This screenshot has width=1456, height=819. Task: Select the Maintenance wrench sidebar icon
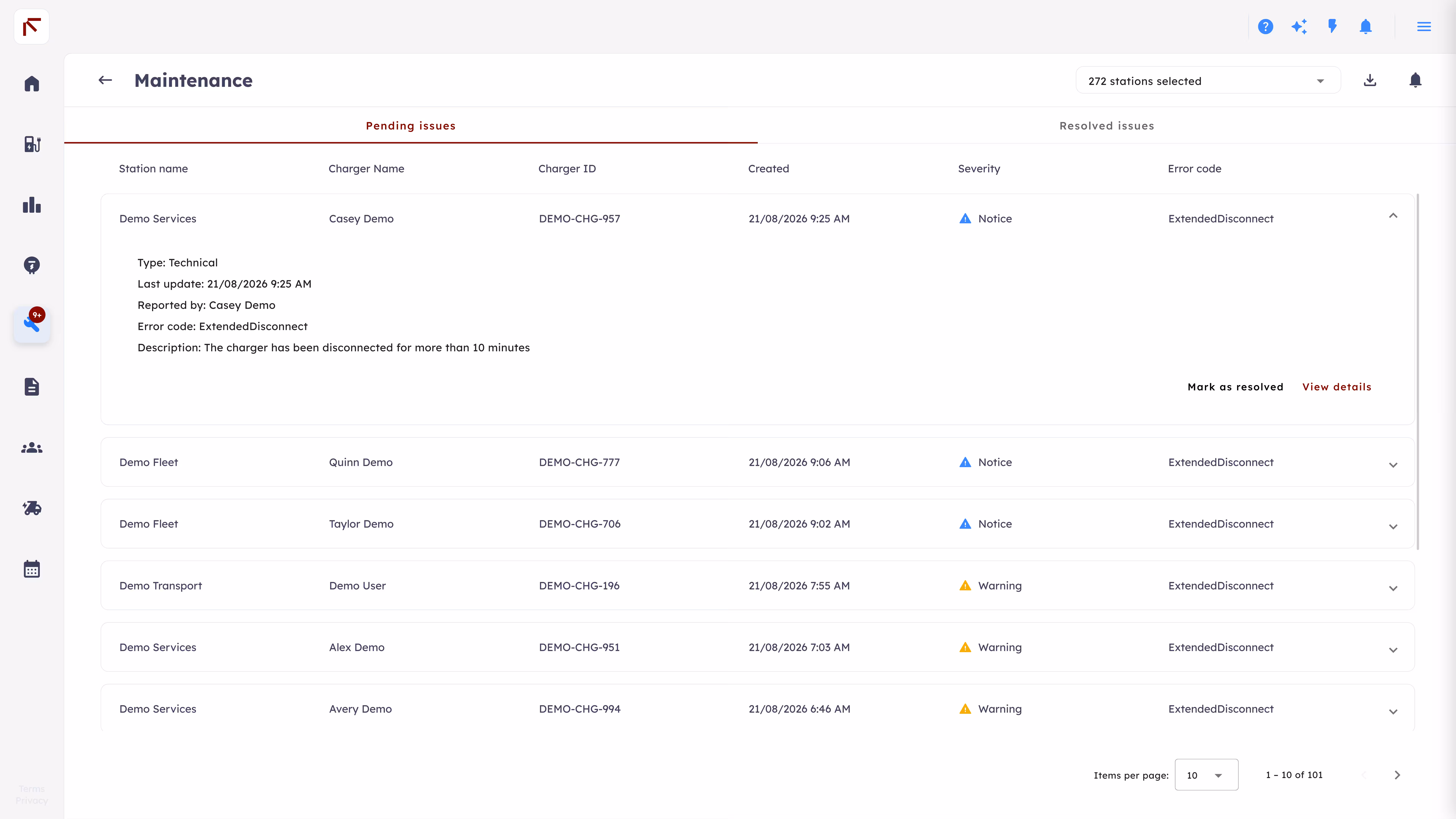[x=32, y=324]
